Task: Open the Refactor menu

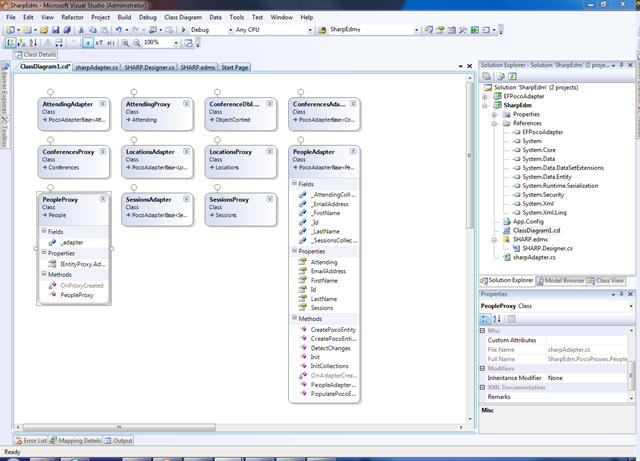Action: point(72,17)
